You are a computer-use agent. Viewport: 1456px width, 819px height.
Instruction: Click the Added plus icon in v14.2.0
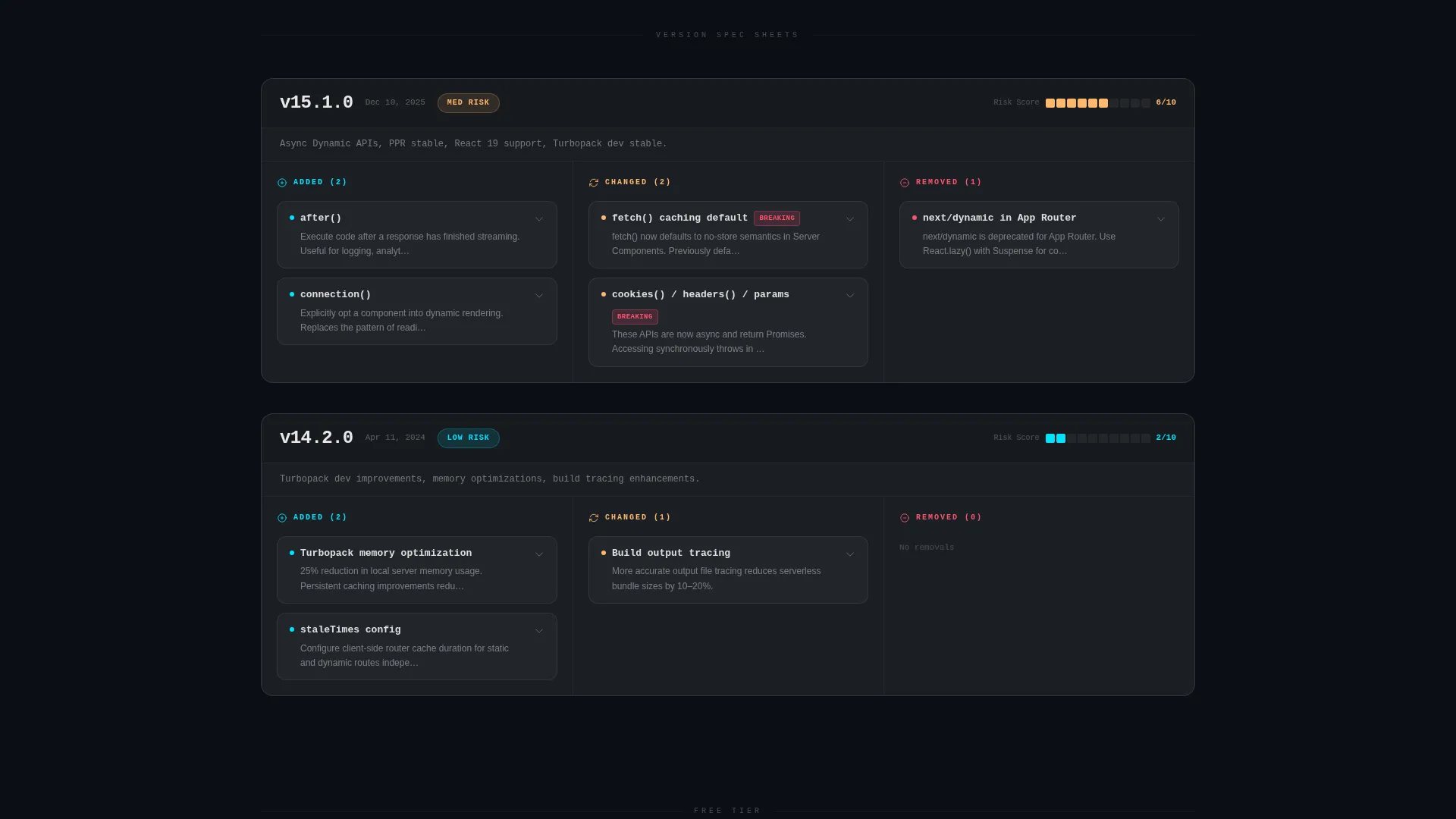[x=282, y=518]
